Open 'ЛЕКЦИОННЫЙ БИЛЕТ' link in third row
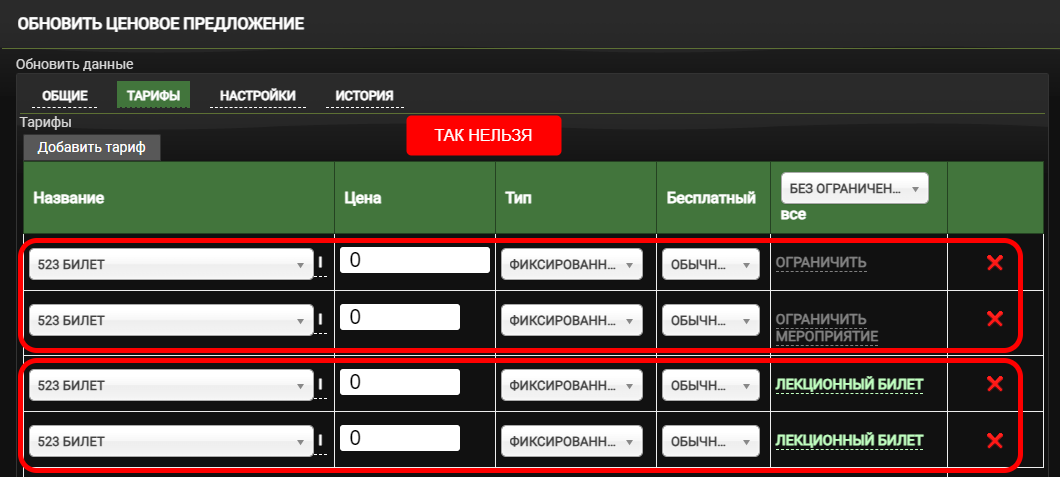The width and height of the screenshot is (1060, 477). pos(849,384)
